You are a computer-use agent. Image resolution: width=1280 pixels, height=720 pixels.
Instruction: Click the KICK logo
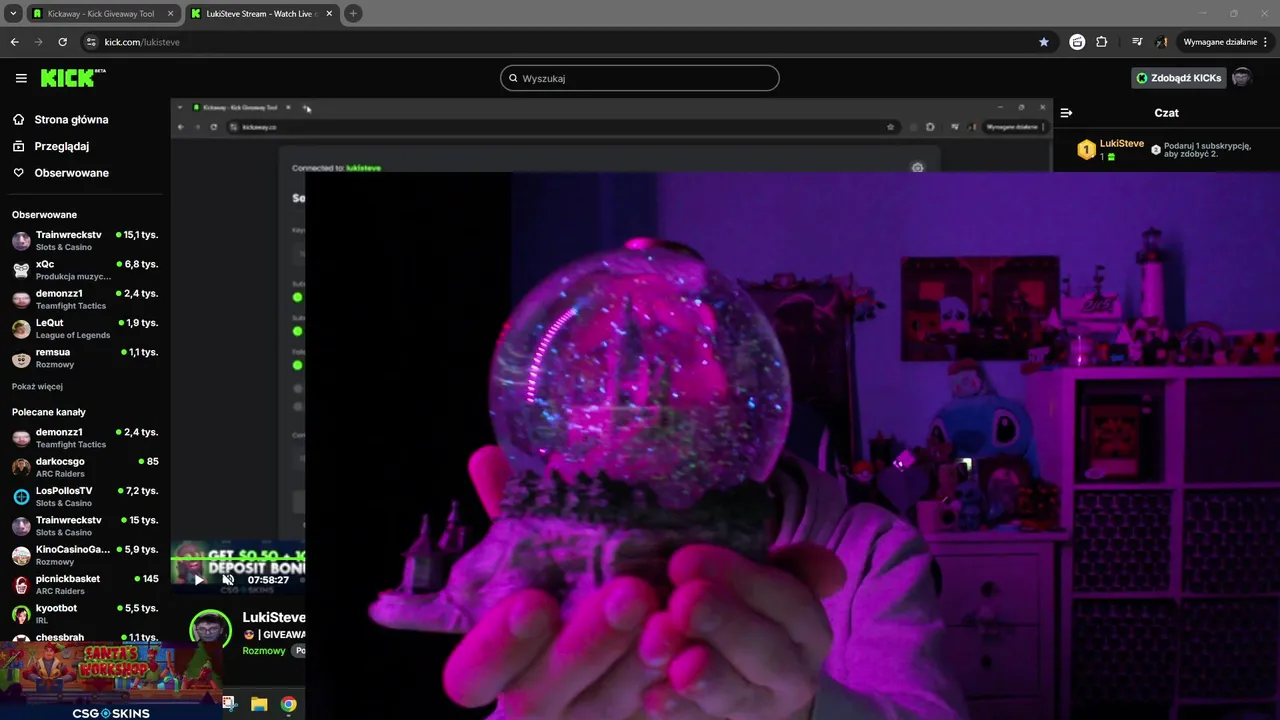[73, 78]
